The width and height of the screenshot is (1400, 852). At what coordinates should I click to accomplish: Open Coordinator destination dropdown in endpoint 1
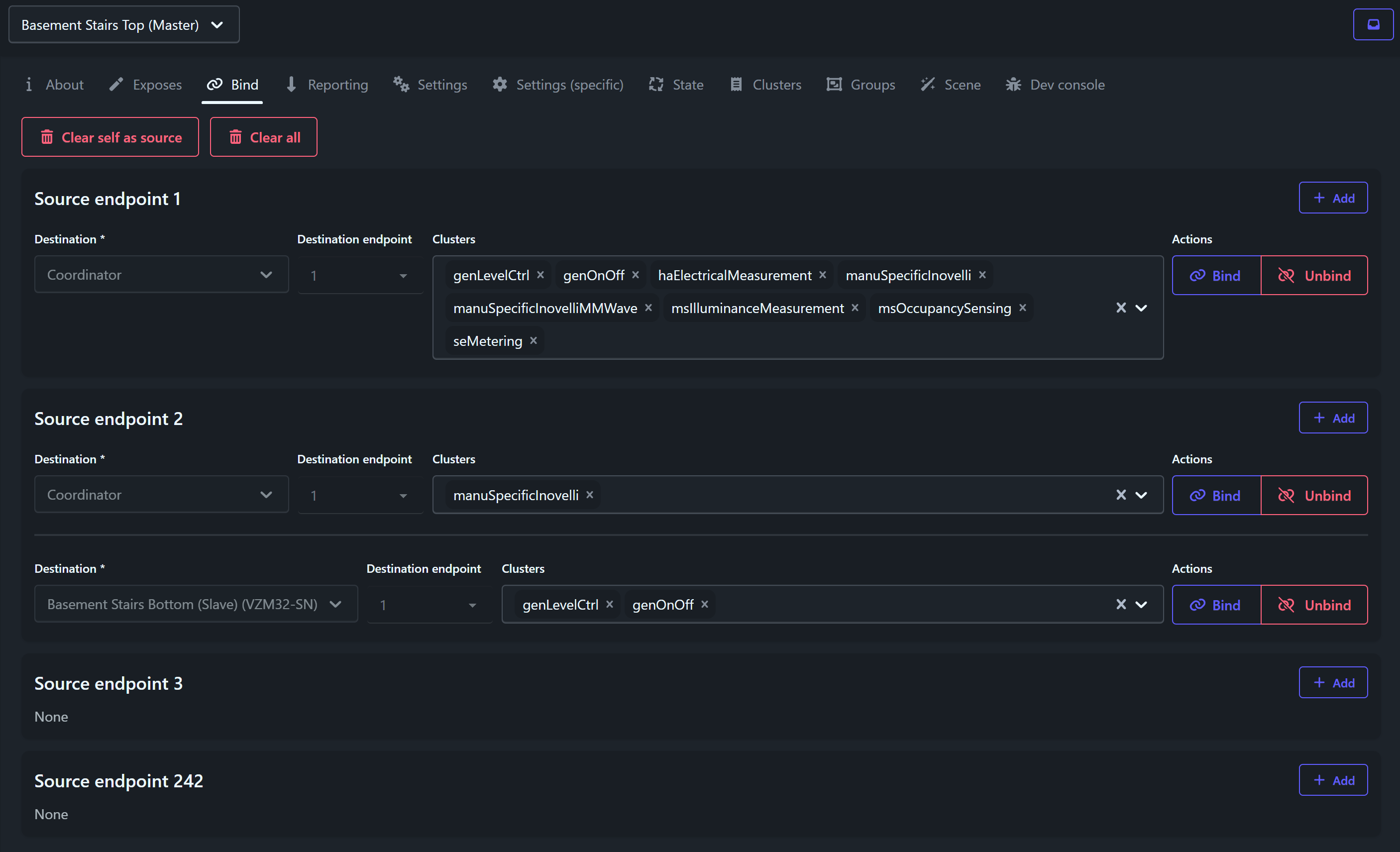click(161, 275)
